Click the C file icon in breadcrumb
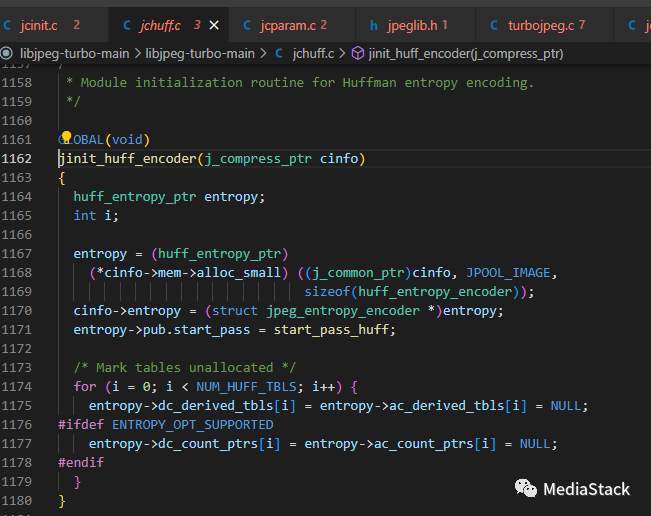 click(x=279, y=52)
